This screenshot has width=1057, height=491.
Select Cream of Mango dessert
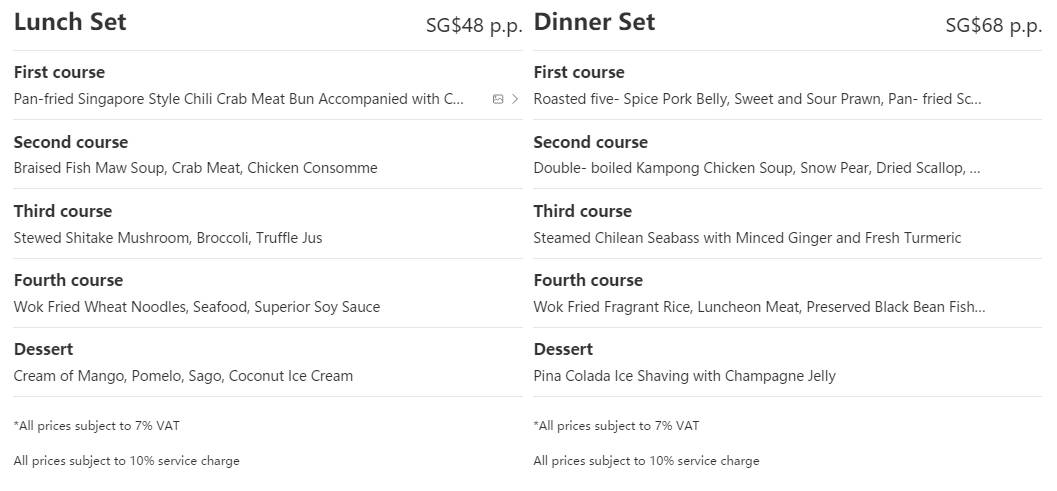(183, 376)
